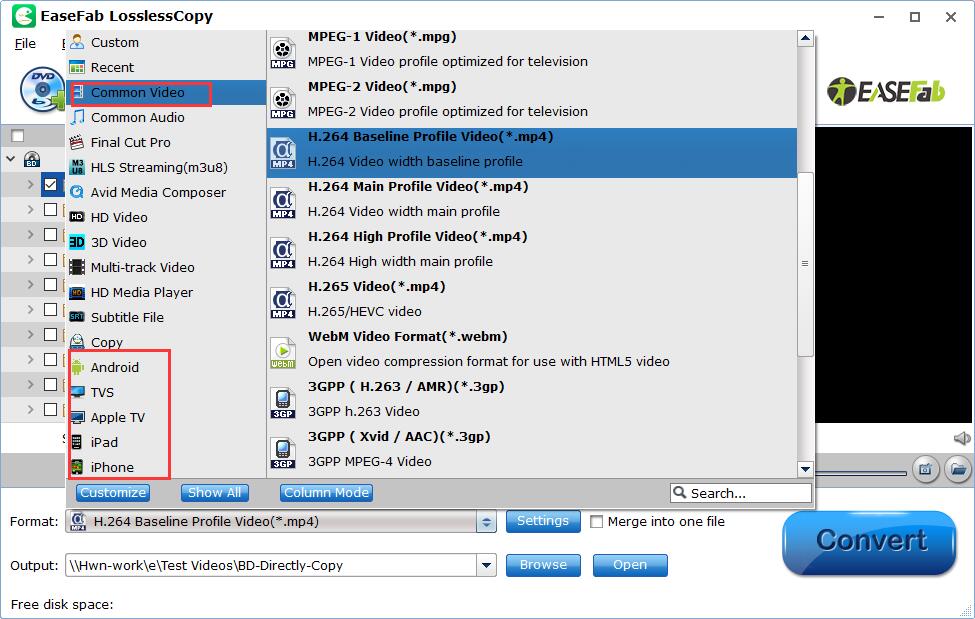Image resolution: width=975 pixels, height=619 pixels.
Task: Open the Settings button
Action: [x=543, y=521]
